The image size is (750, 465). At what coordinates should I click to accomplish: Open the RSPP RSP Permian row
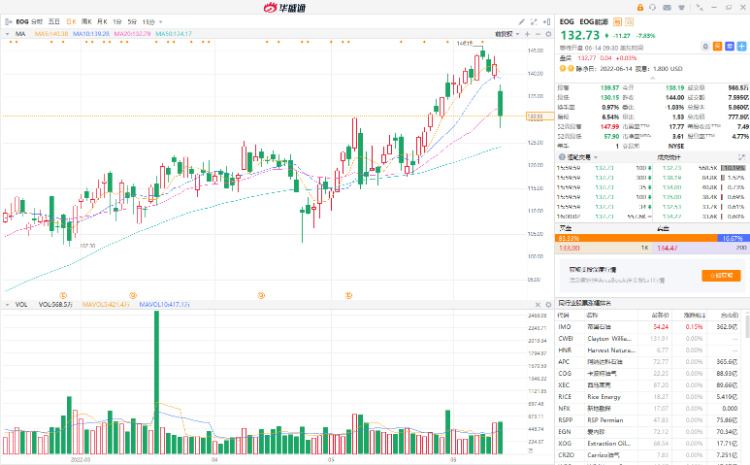(x=649, y=420)
